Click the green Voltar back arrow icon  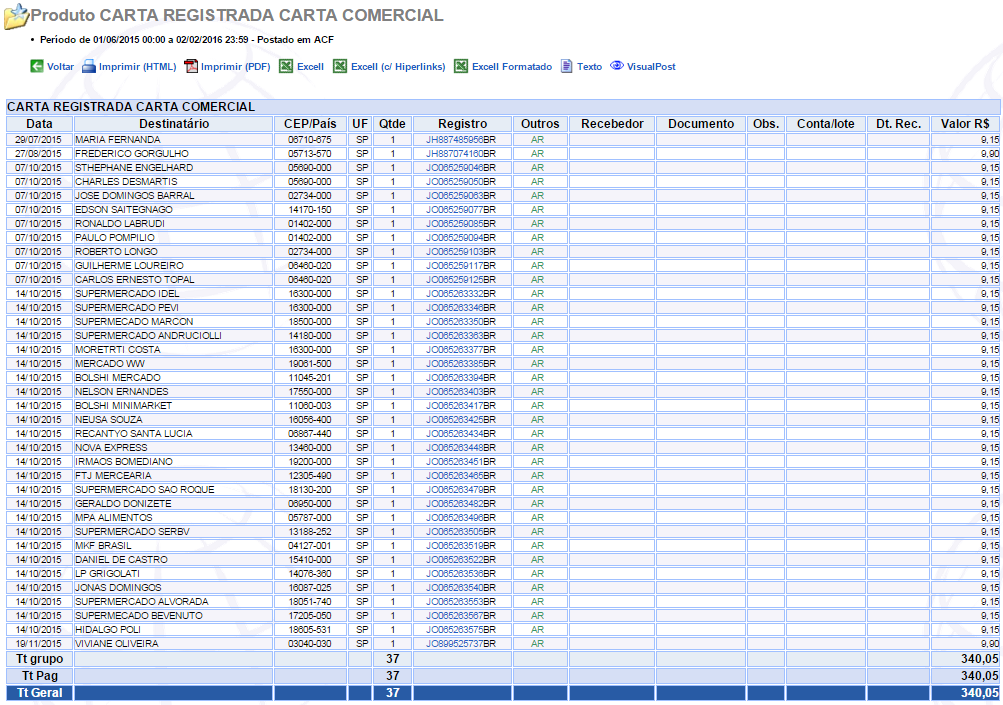(x=37, y=67)
